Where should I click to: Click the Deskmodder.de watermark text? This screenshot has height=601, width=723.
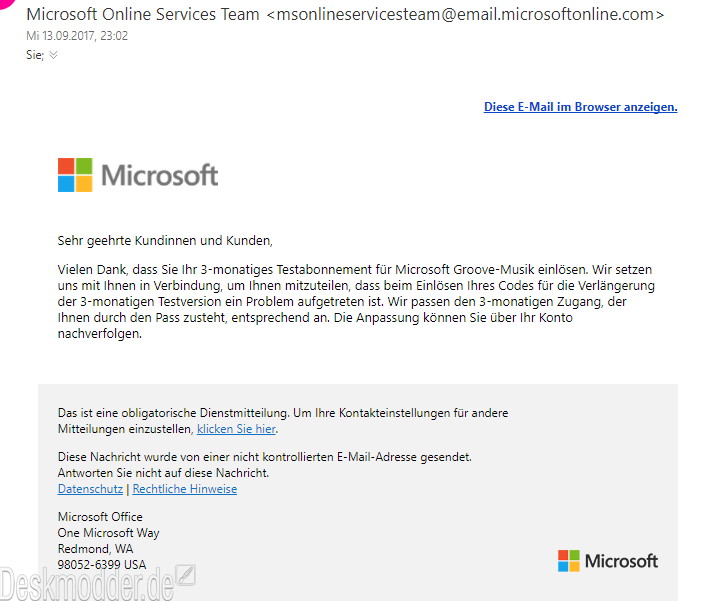(87, 583)
